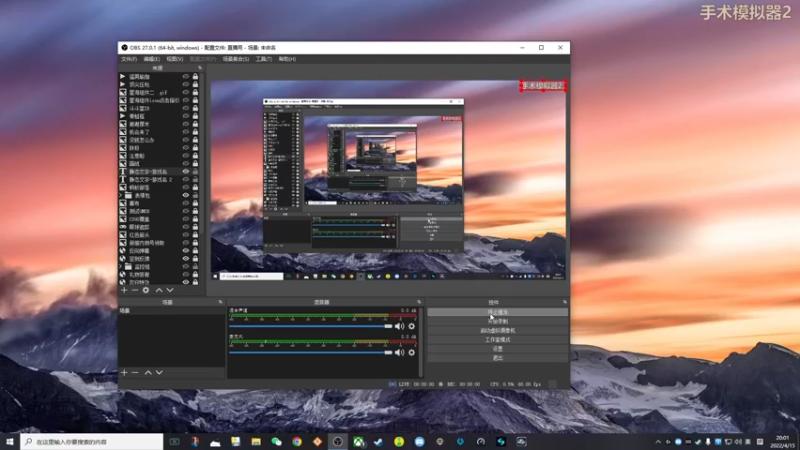Start the virtual camera (启动虚拟摄像机)
The height and width of the screenshot is (450, 800).
pyautogui.click(x=497, y=331)
